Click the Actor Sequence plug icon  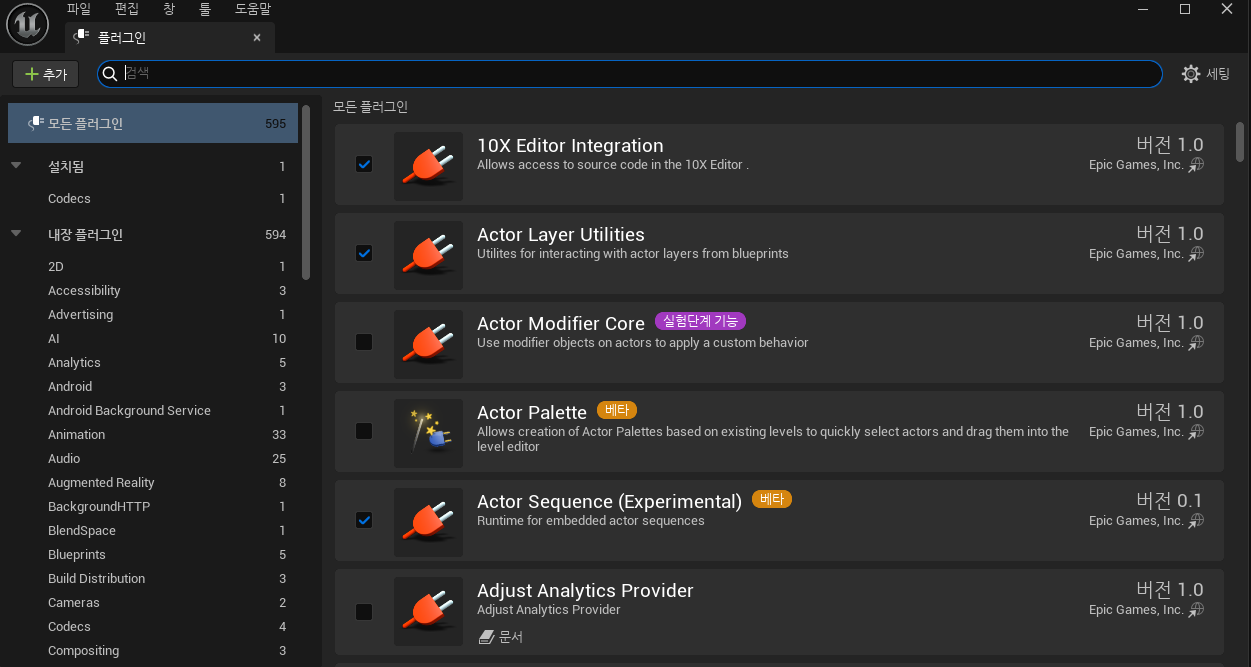tap(428, 522)
